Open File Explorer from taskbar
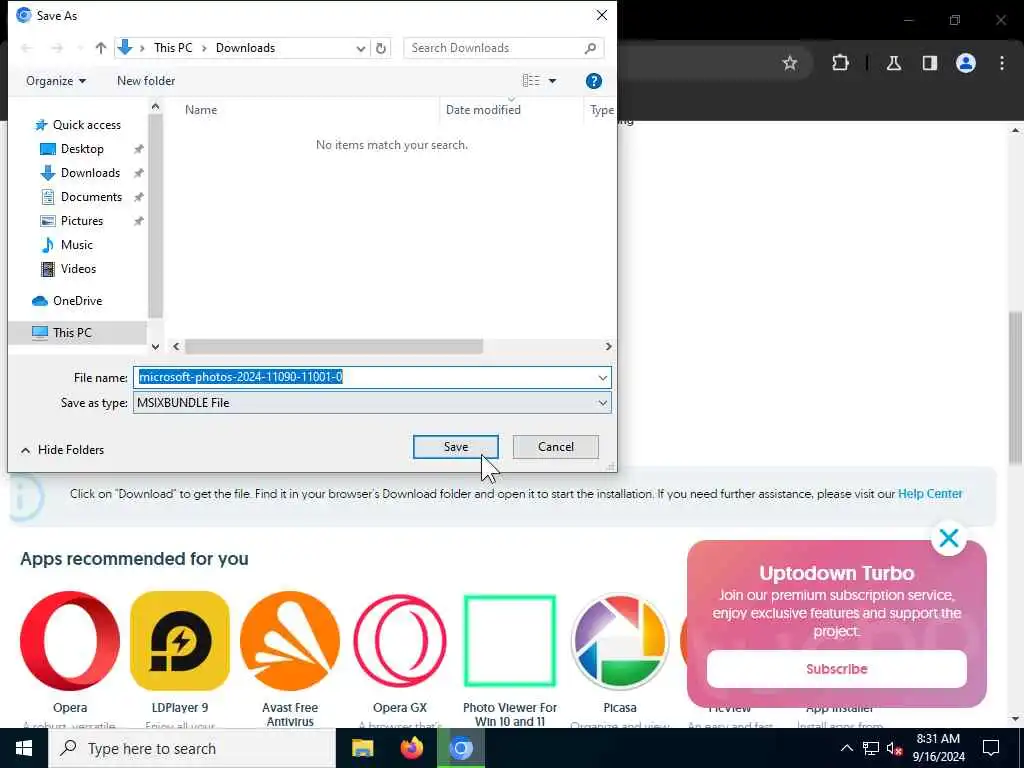This screenshot has height=768, width=1024. point(362,748)
